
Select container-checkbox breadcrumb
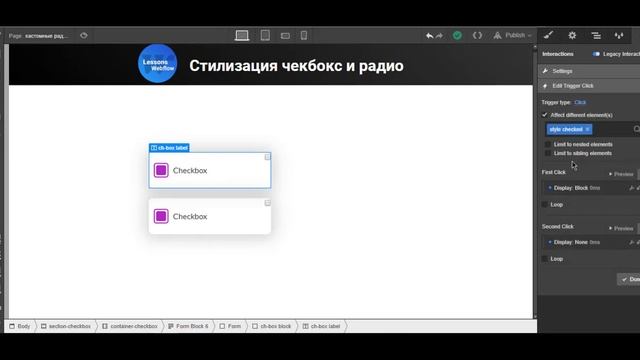pos(130,326)
